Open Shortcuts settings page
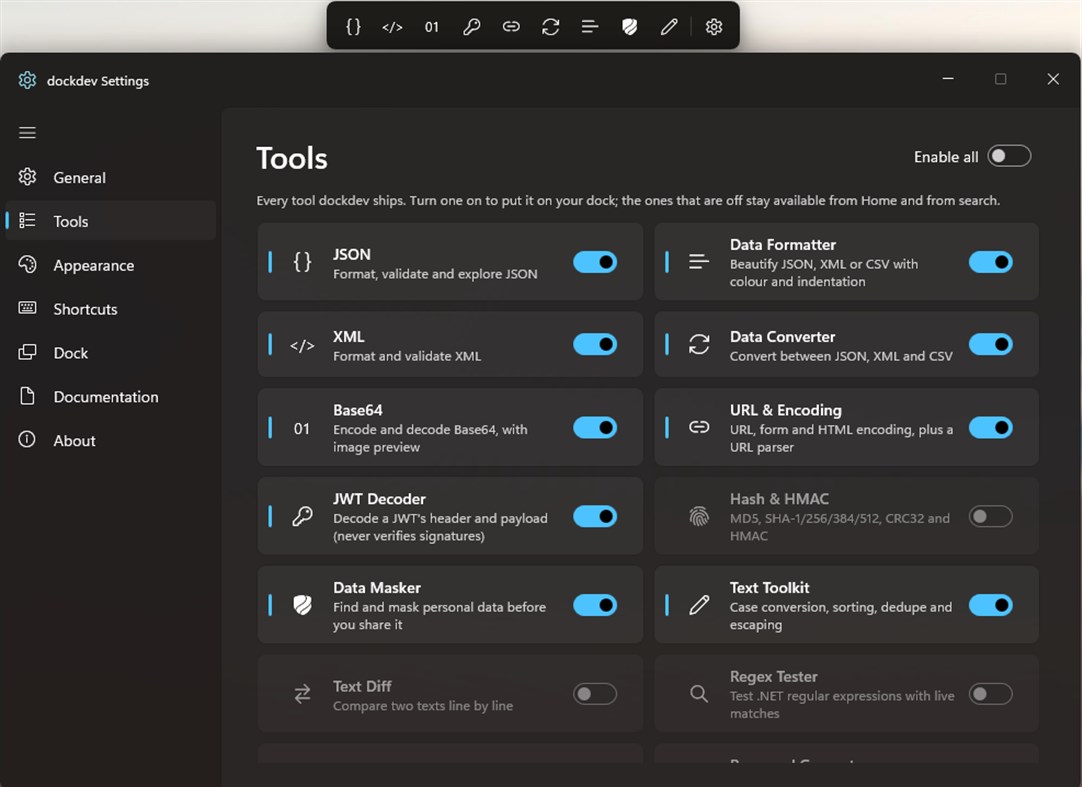The image size is (1082, 787). pyautogui.click(x=110, y=308)
